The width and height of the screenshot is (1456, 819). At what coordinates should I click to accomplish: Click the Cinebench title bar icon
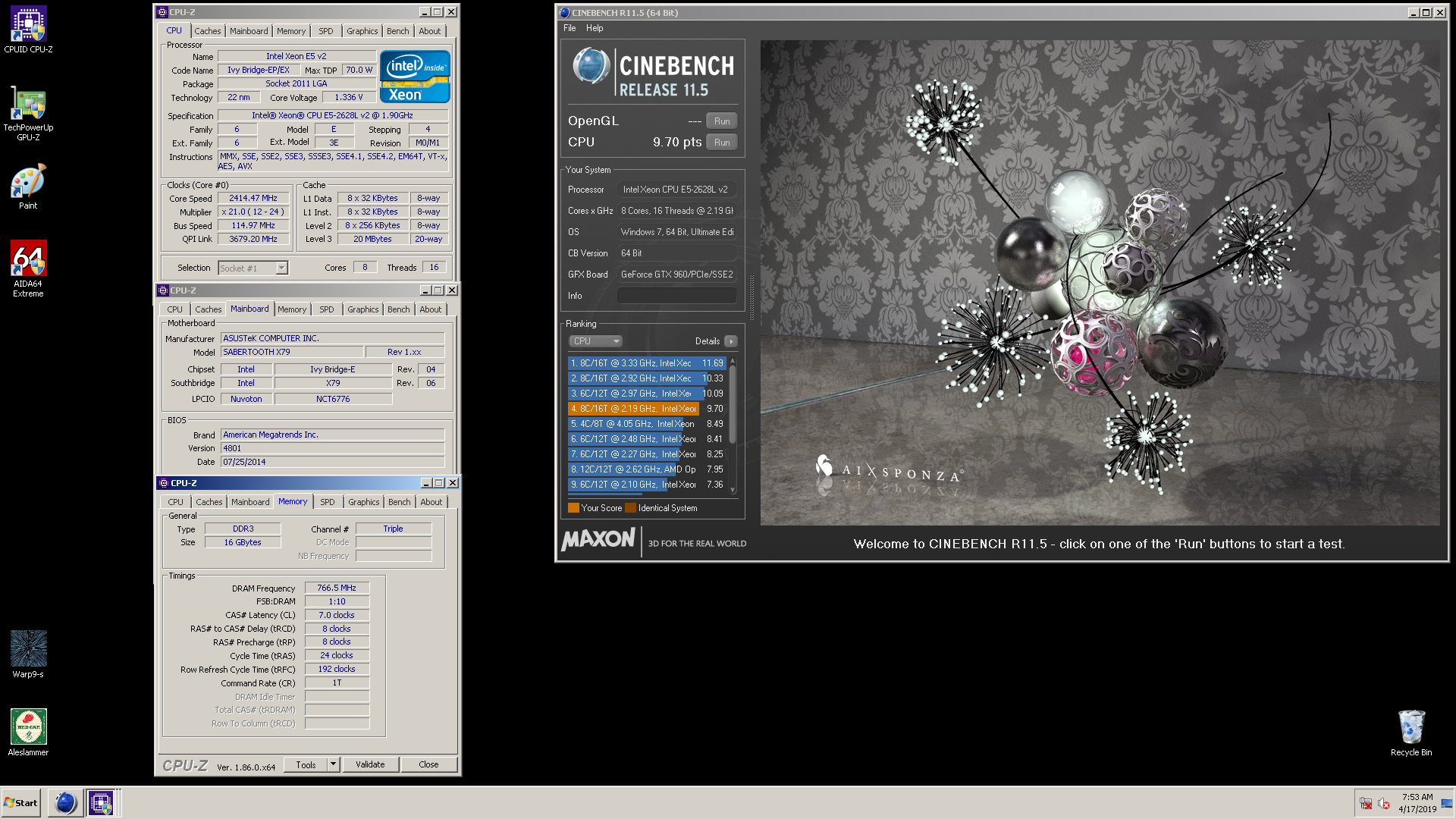(564, 13)
